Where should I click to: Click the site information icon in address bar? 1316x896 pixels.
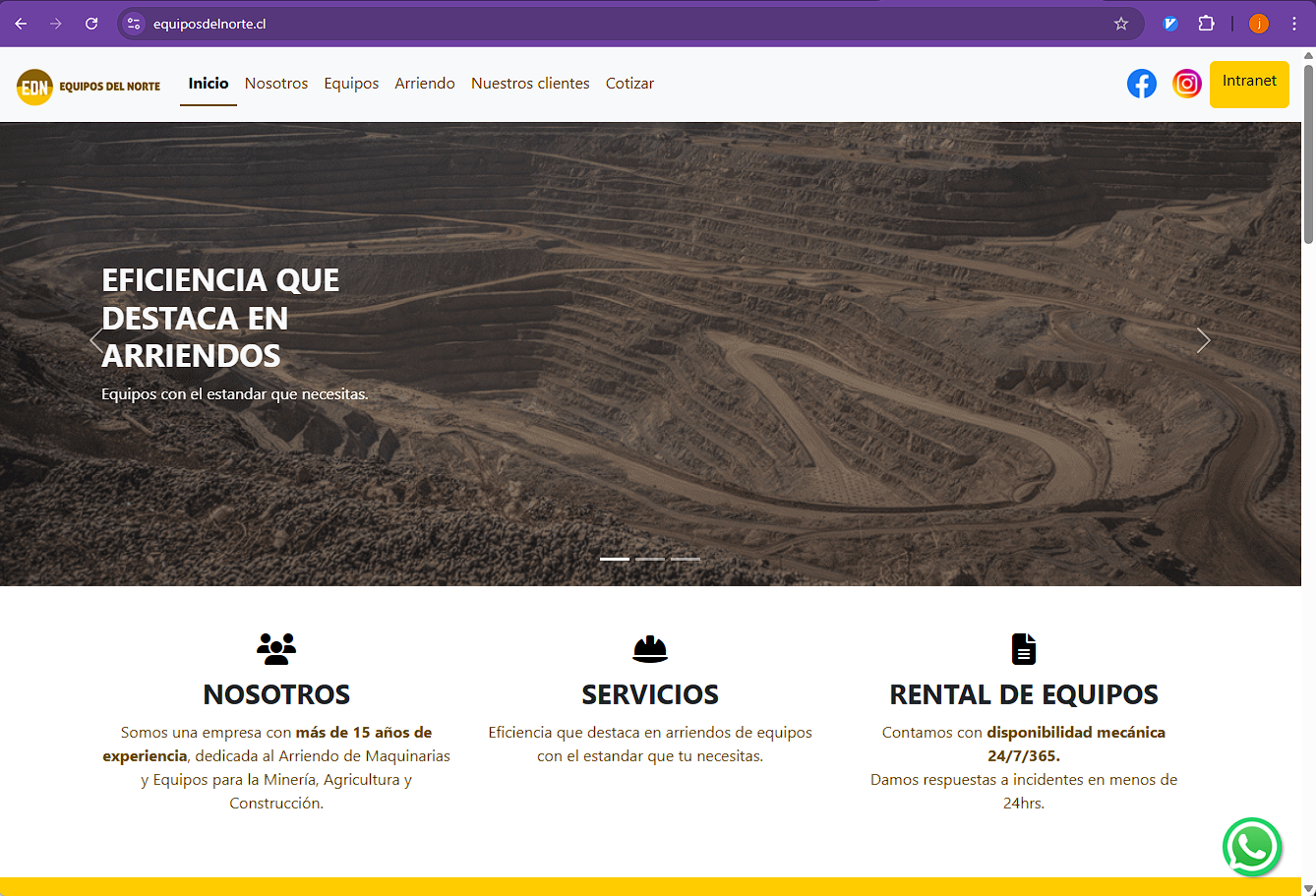click(135, 24)
